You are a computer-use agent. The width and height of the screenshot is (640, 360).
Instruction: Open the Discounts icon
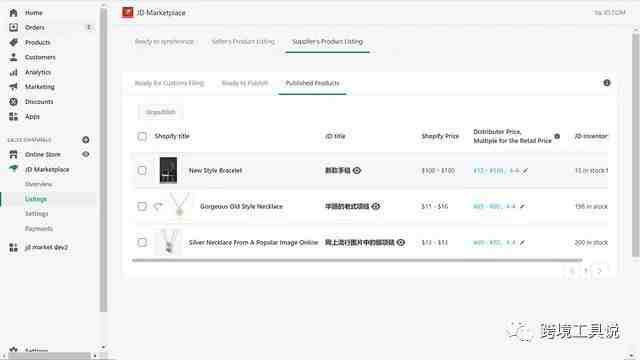click(13, 102)
